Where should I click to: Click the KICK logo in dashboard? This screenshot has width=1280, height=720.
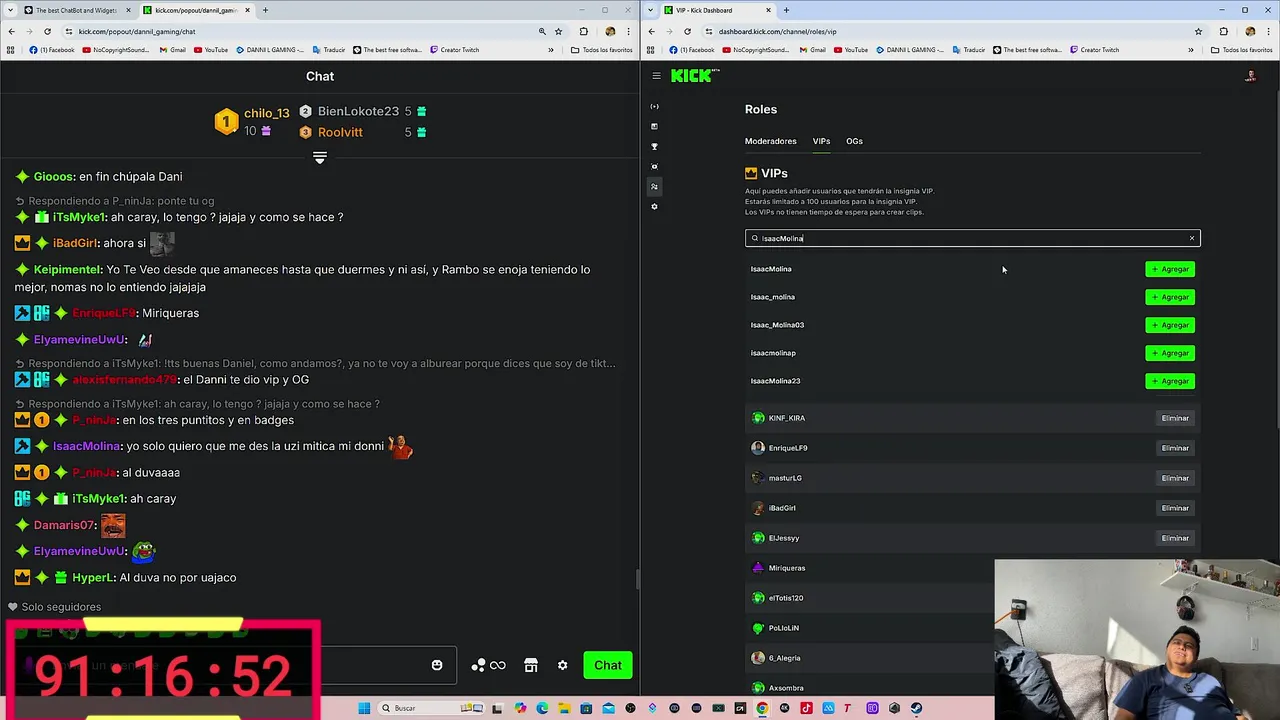(695, 76)
